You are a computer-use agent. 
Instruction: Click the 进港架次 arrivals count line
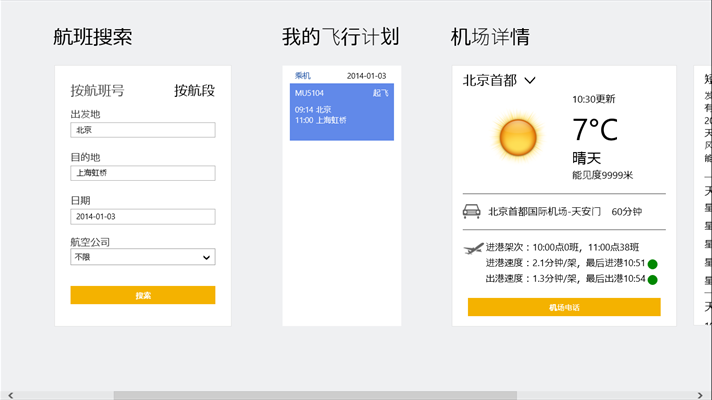562,247
